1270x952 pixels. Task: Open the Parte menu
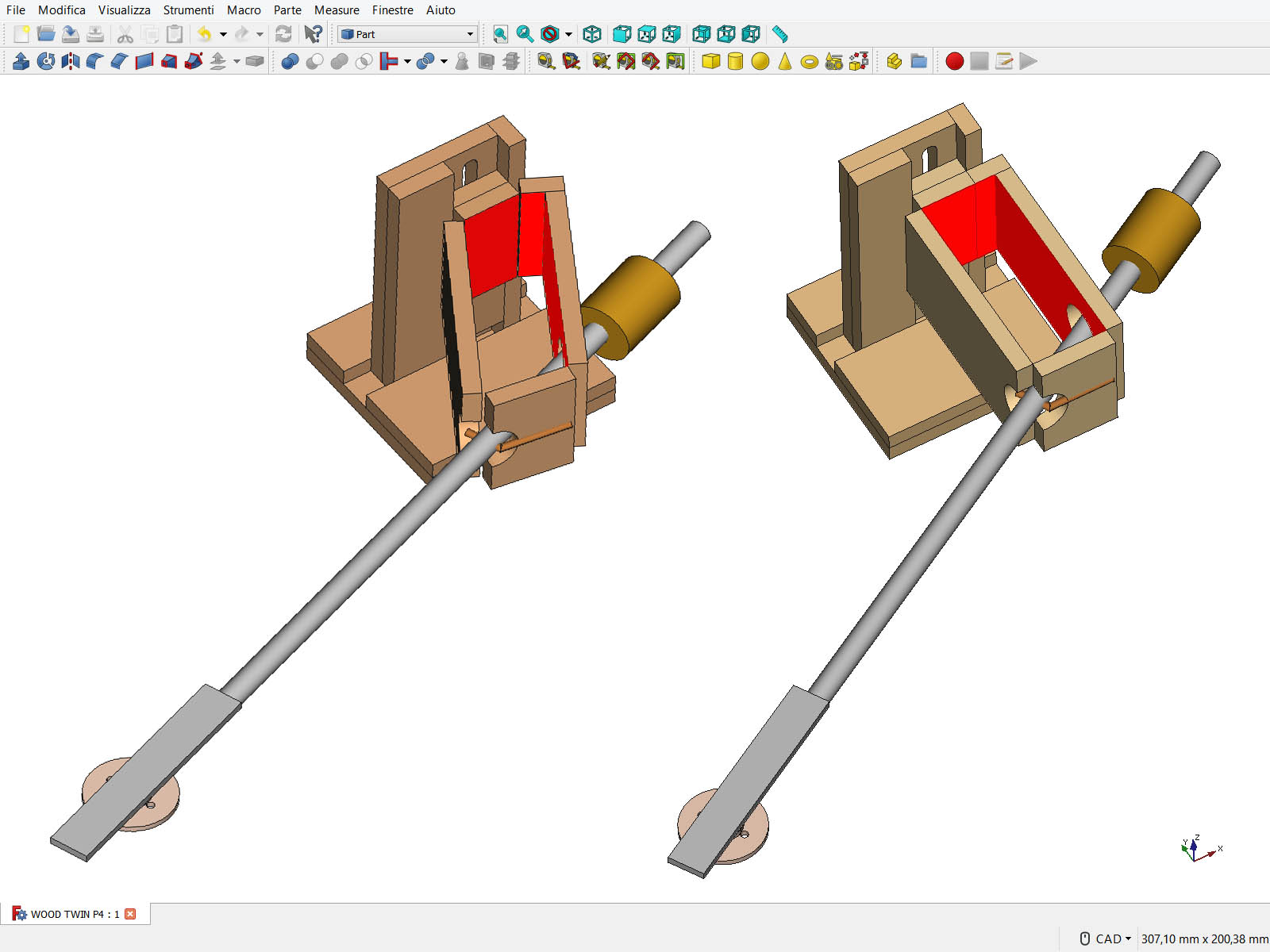[x=287, y=10]
